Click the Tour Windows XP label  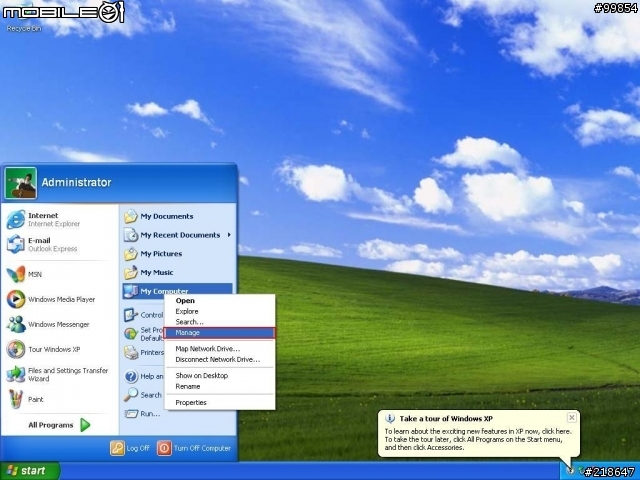point(54,349)
